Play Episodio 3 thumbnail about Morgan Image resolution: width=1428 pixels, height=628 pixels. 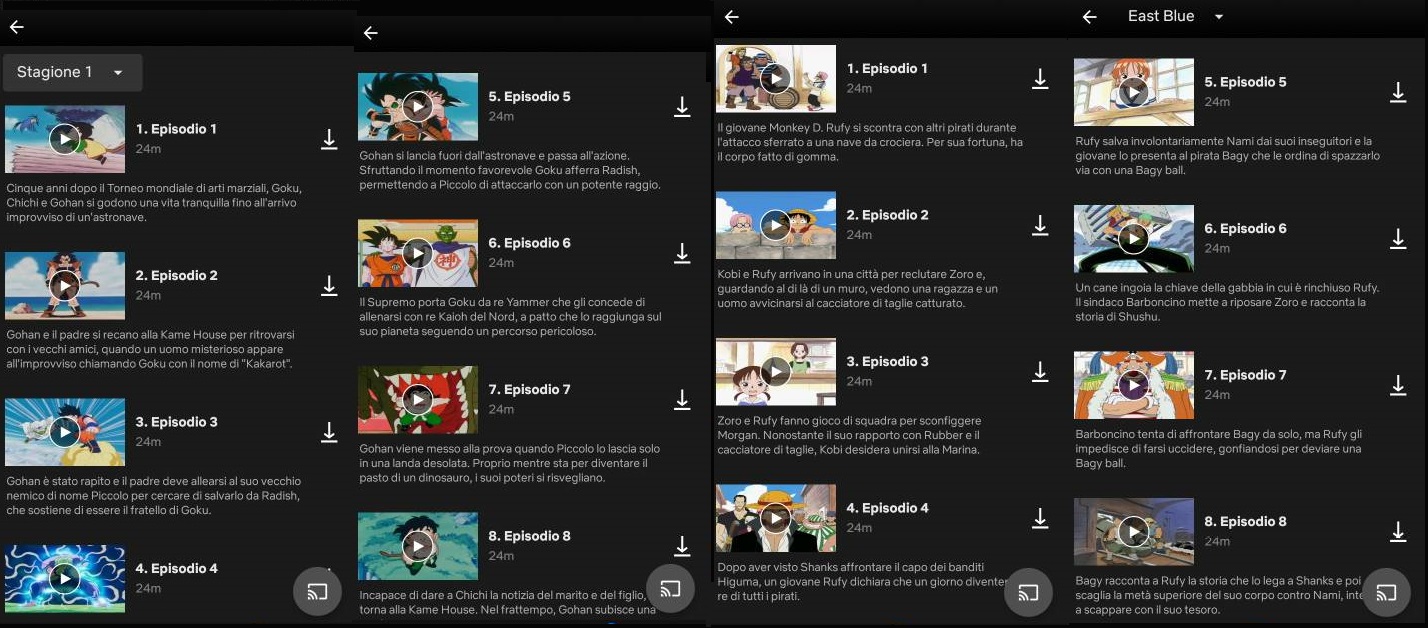(776, 372)
